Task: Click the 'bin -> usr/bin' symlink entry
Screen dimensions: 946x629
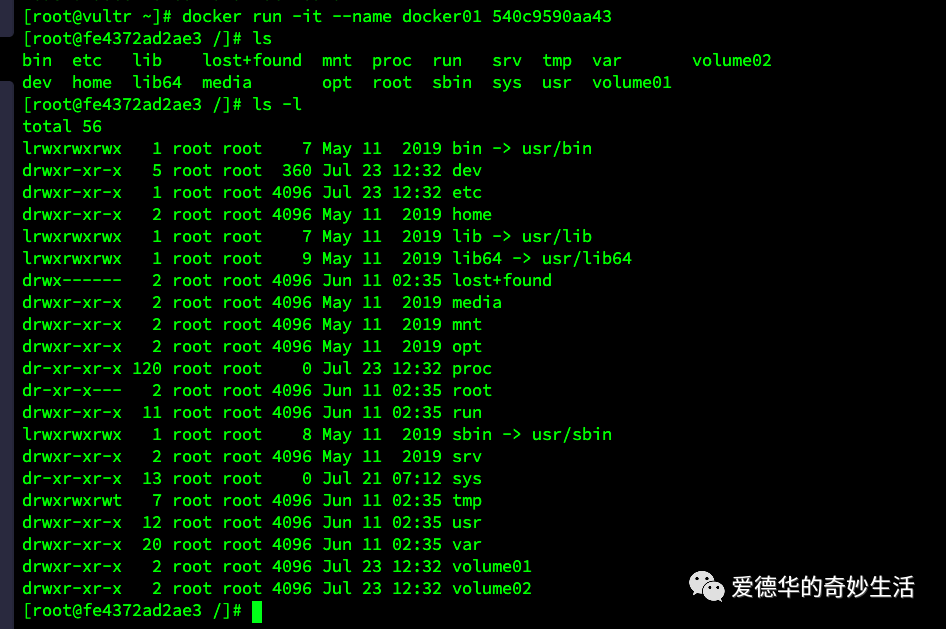Action: 522,148
